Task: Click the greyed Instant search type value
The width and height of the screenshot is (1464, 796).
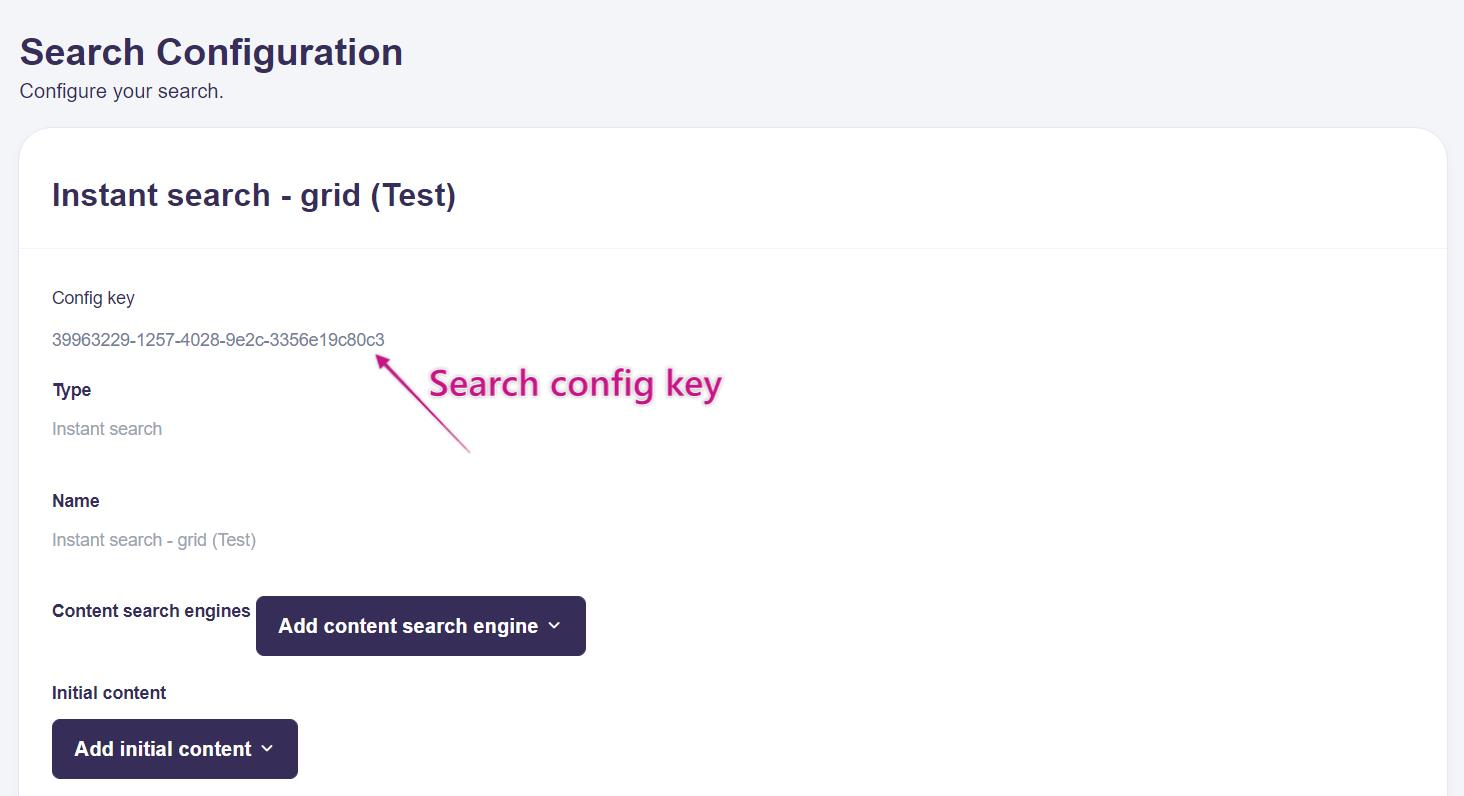Action: point(107,429)
